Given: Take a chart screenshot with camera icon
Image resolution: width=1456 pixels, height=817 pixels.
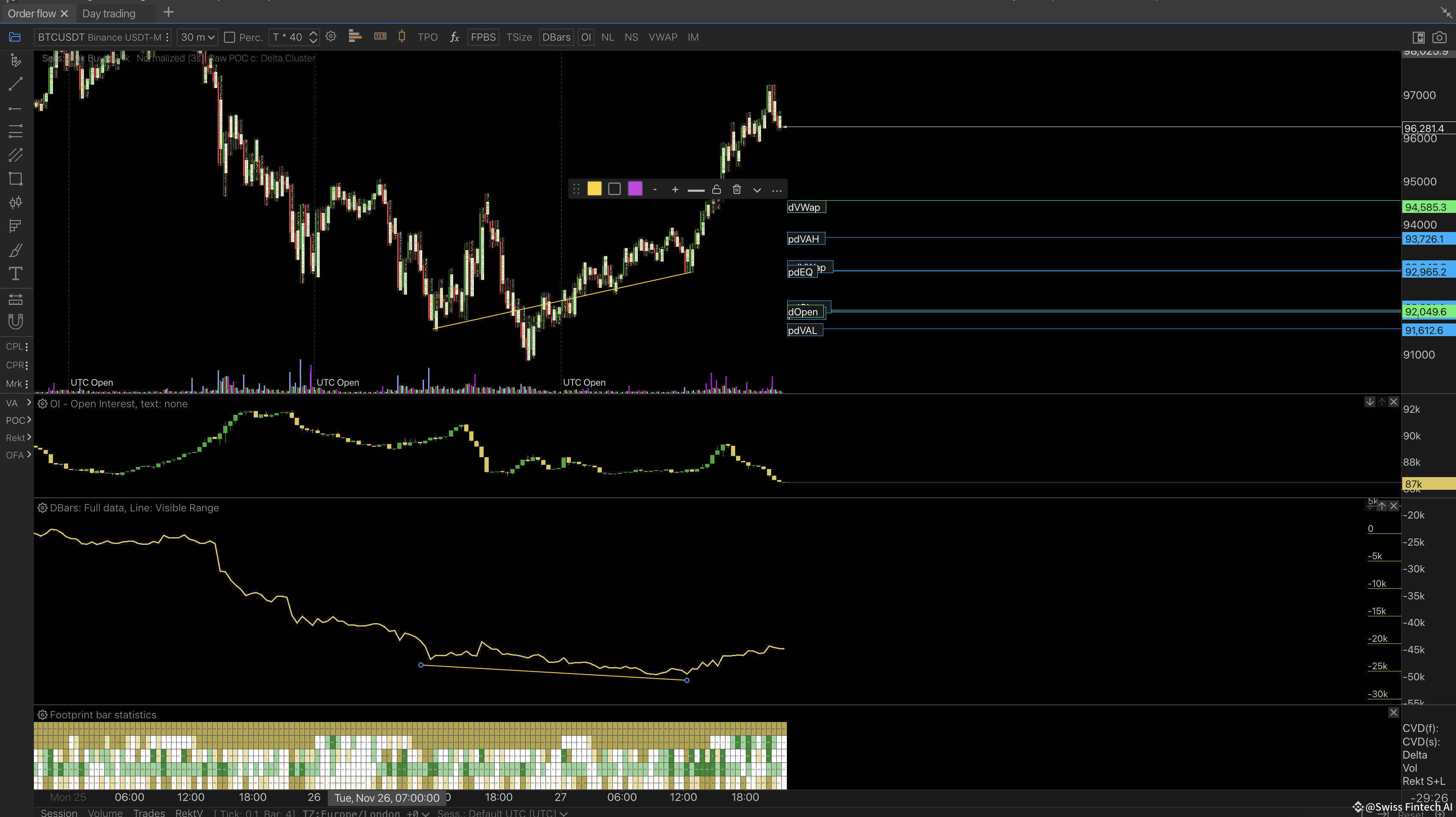Looking at the screenshot, I should coord(1439,37).
